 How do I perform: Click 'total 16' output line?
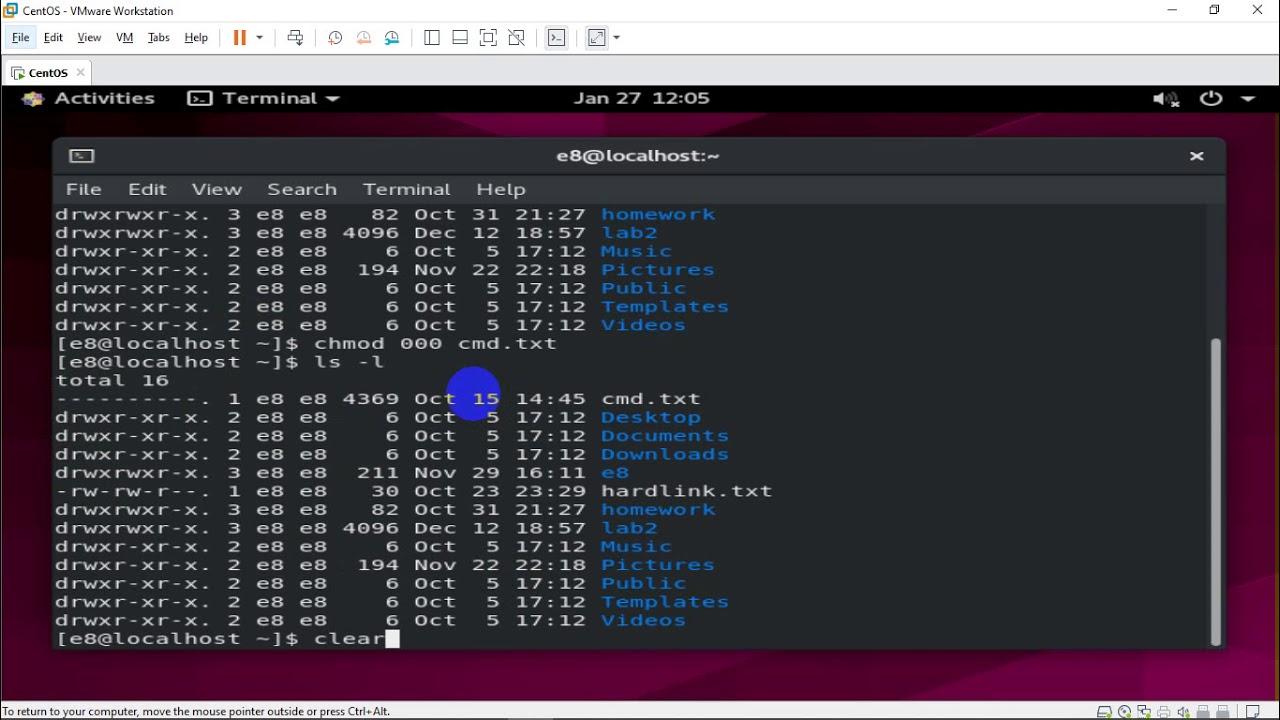[112, 381]
